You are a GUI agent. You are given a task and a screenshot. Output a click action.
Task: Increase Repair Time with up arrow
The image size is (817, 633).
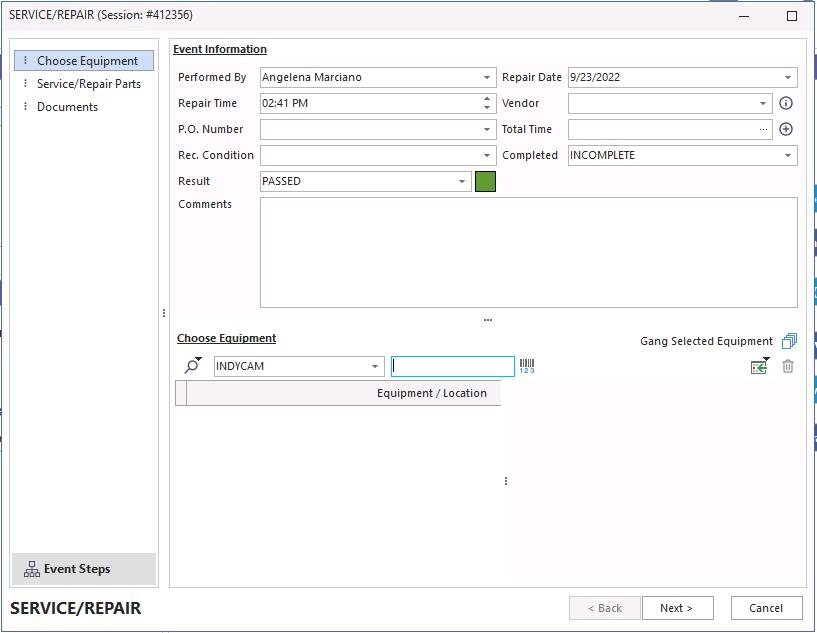(487, 98)
